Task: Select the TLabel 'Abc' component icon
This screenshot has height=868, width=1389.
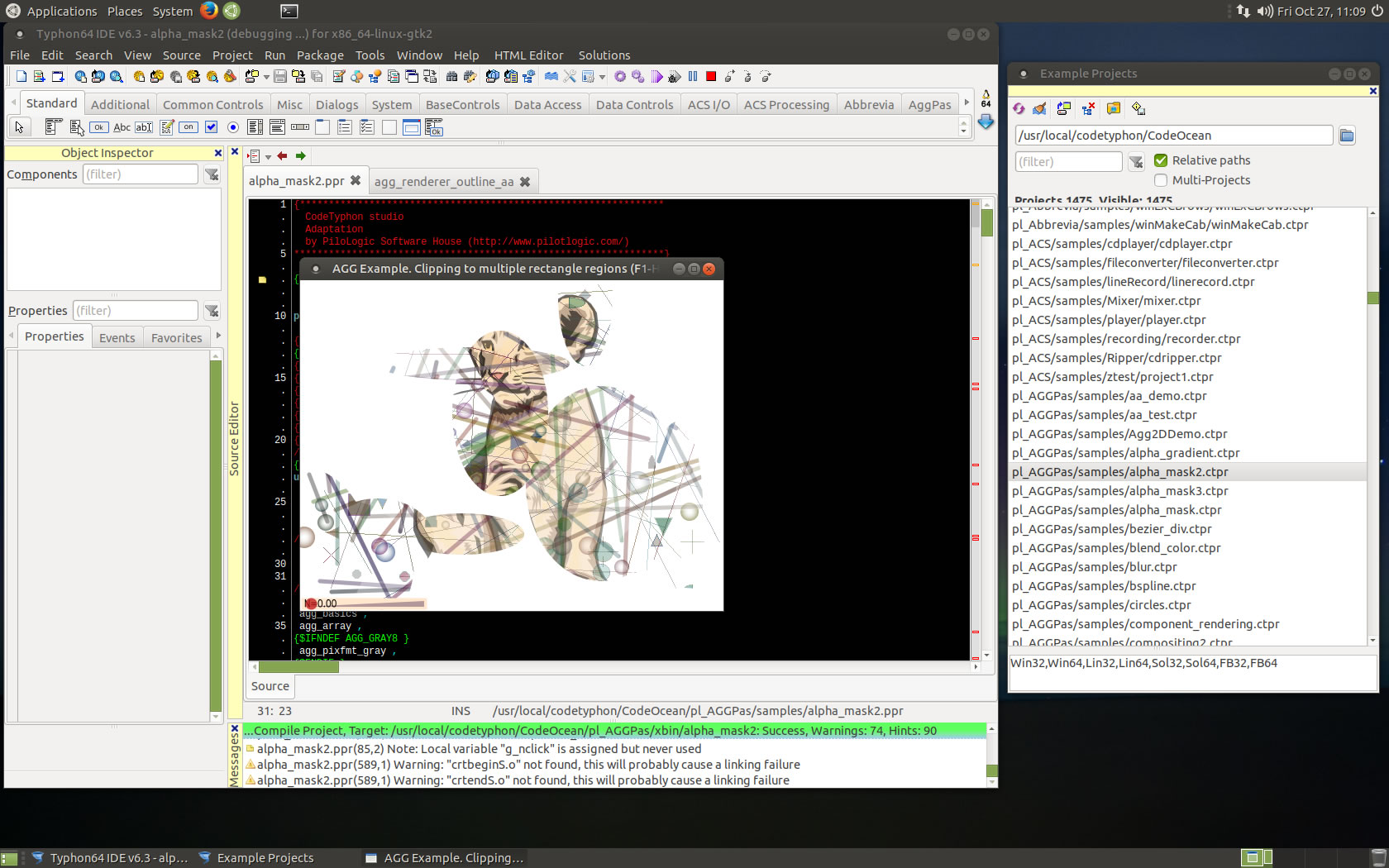Action: [122, 127]
